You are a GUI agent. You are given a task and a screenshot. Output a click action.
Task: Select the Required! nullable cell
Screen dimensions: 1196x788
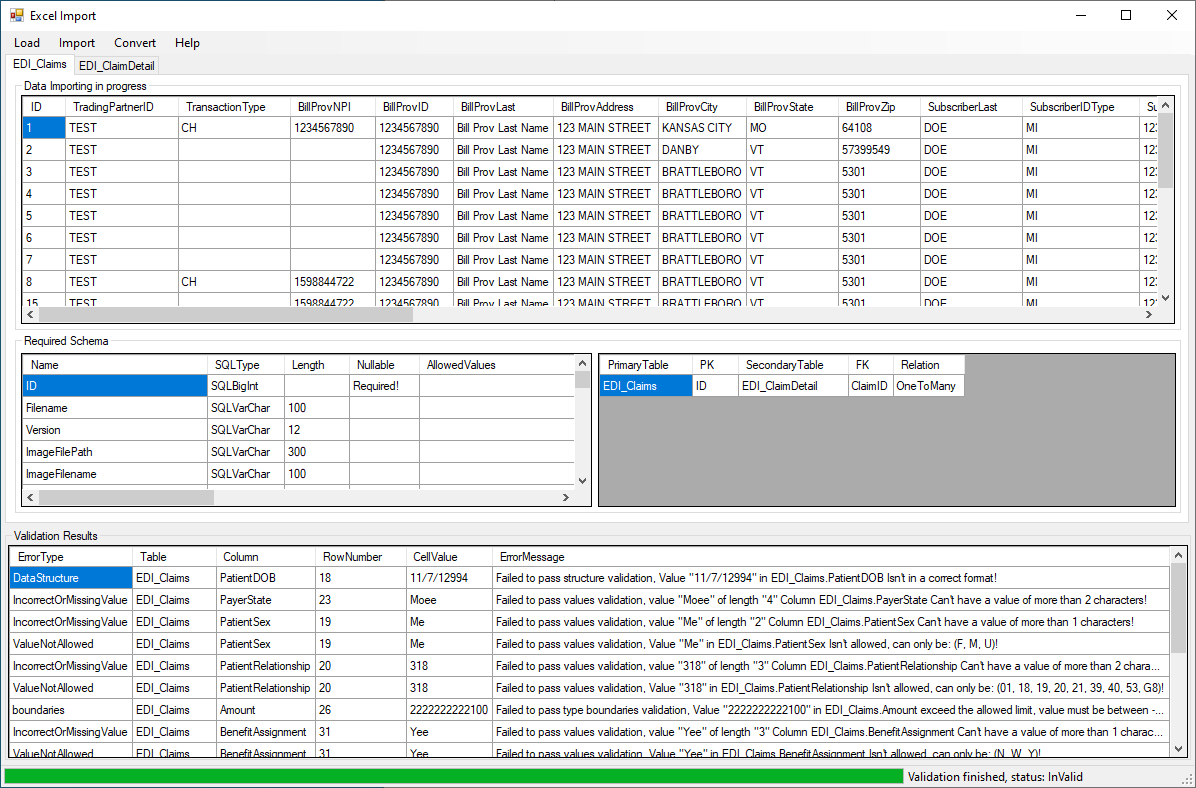tap(384, 386)
